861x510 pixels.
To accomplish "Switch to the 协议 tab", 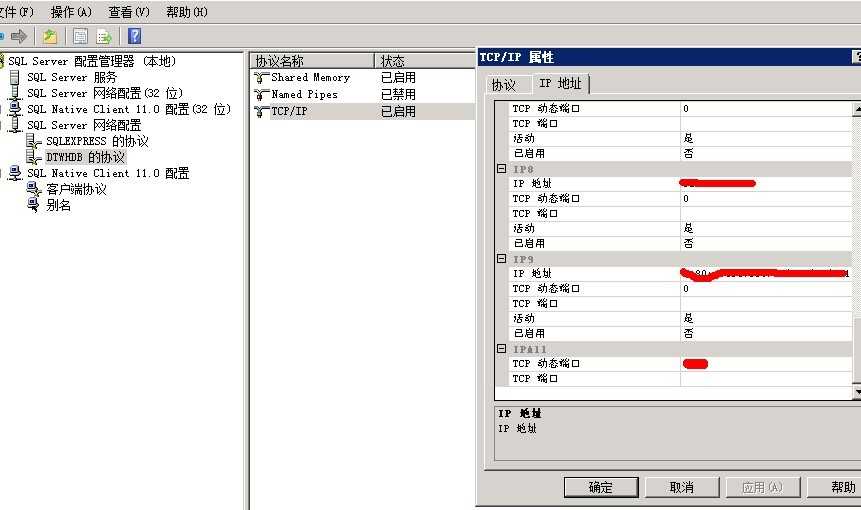I will [504, 85].
